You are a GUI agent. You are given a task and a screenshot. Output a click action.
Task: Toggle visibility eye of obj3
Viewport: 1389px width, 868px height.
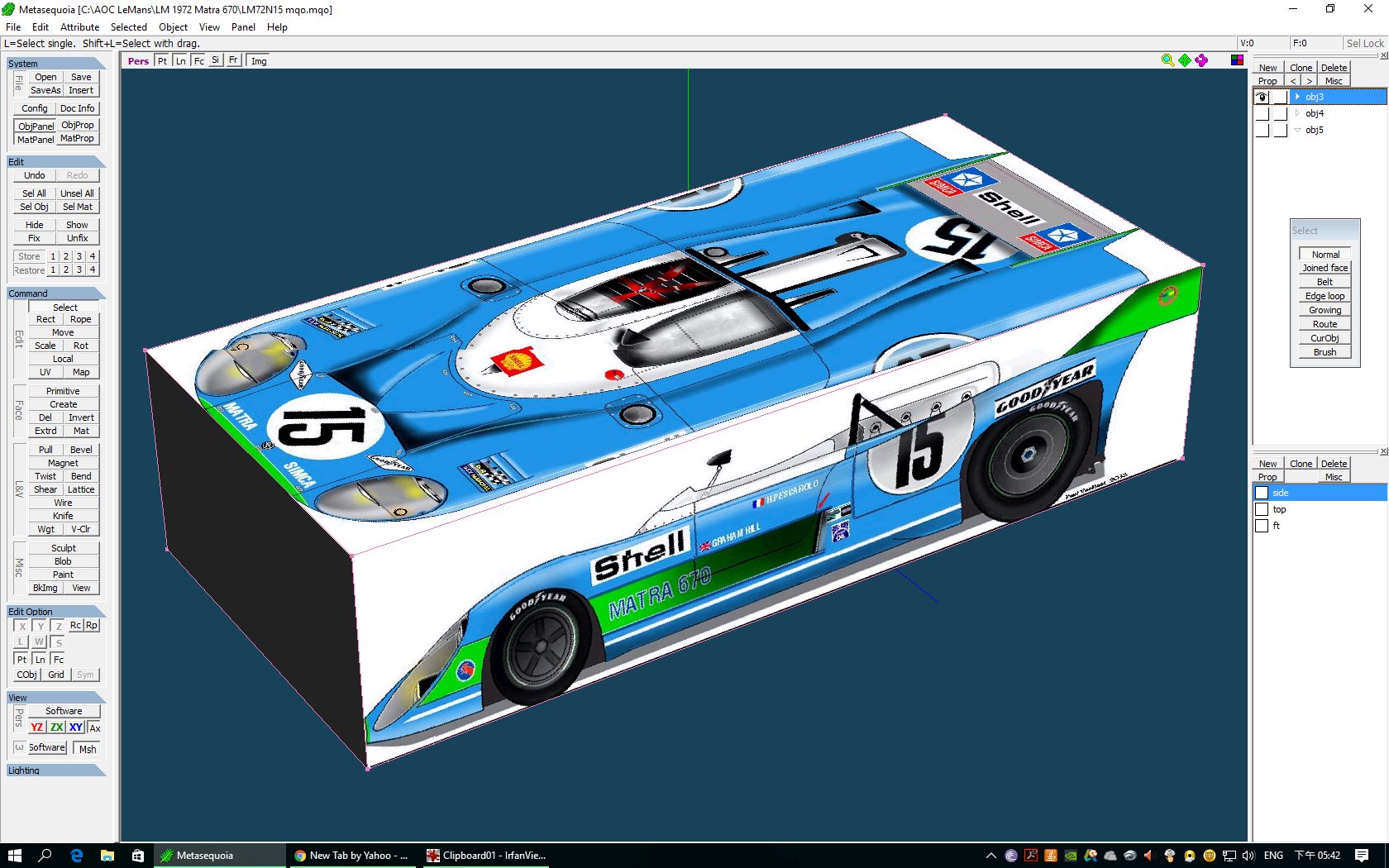click(1262, 97)
